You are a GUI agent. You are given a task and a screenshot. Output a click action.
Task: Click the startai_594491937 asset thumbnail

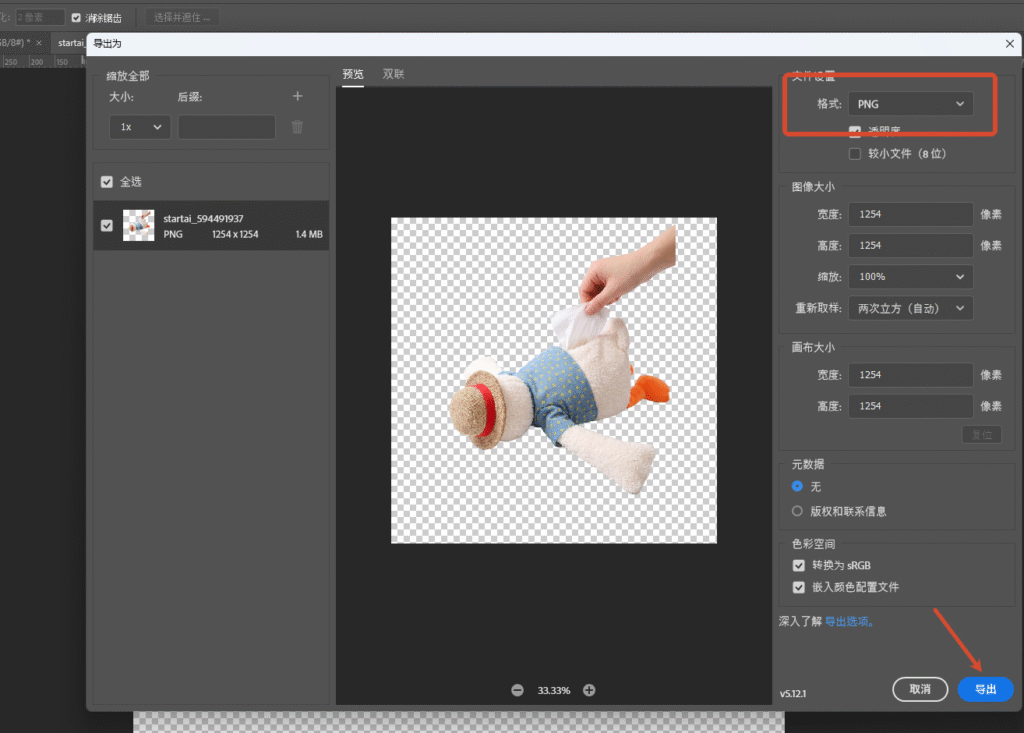tap(138, 225)
